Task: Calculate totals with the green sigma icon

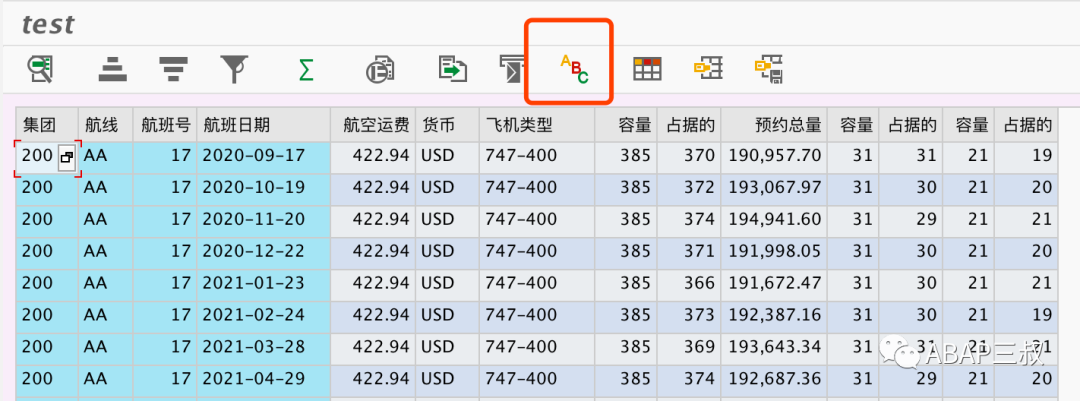Action: point(306,69)
